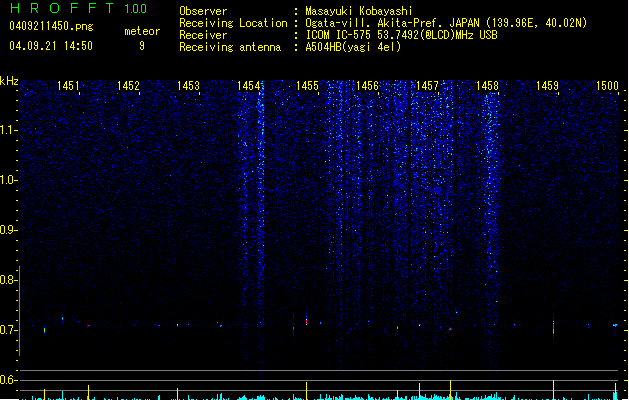Click the HROFFT program title
The width and height of the screenshot is (629, 400).
pyautogui.click(x=63, y=8)
